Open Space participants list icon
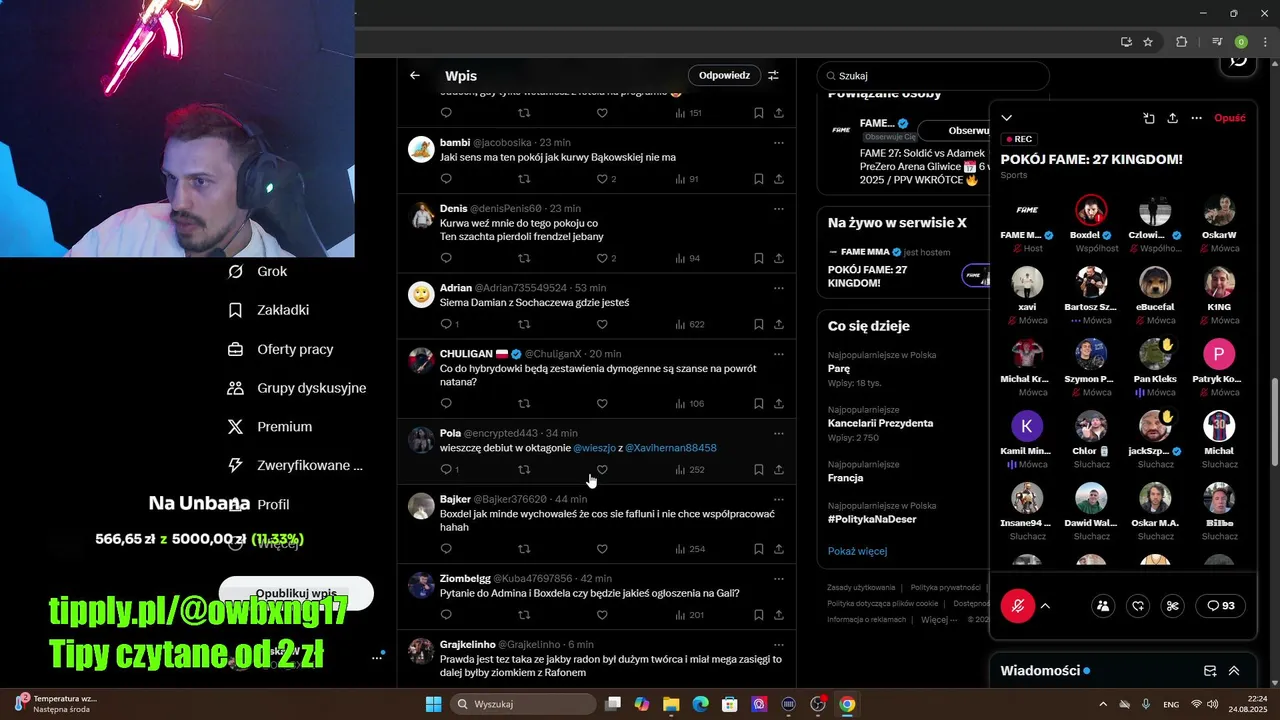This screenshot has height=720, width=1280. (1103, 606)
